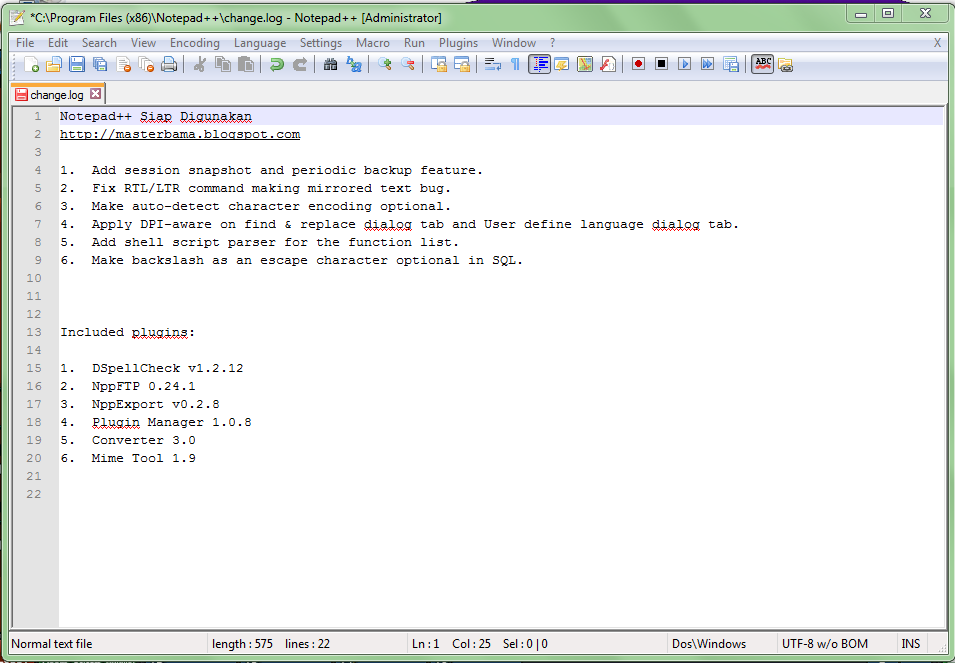
Task: Toggle show all characters pilcrow icon
Action: click(515, 64)
